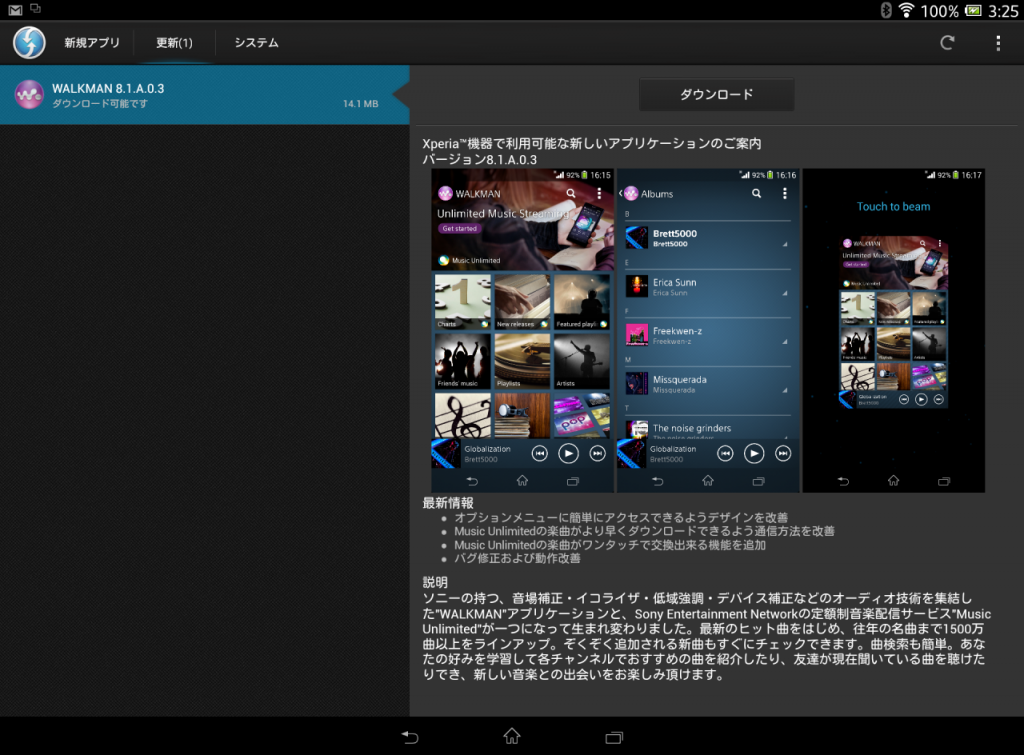Viewport: 1024px width, 755px height.
Task: Open the overflow options menu
Action: 998,42
